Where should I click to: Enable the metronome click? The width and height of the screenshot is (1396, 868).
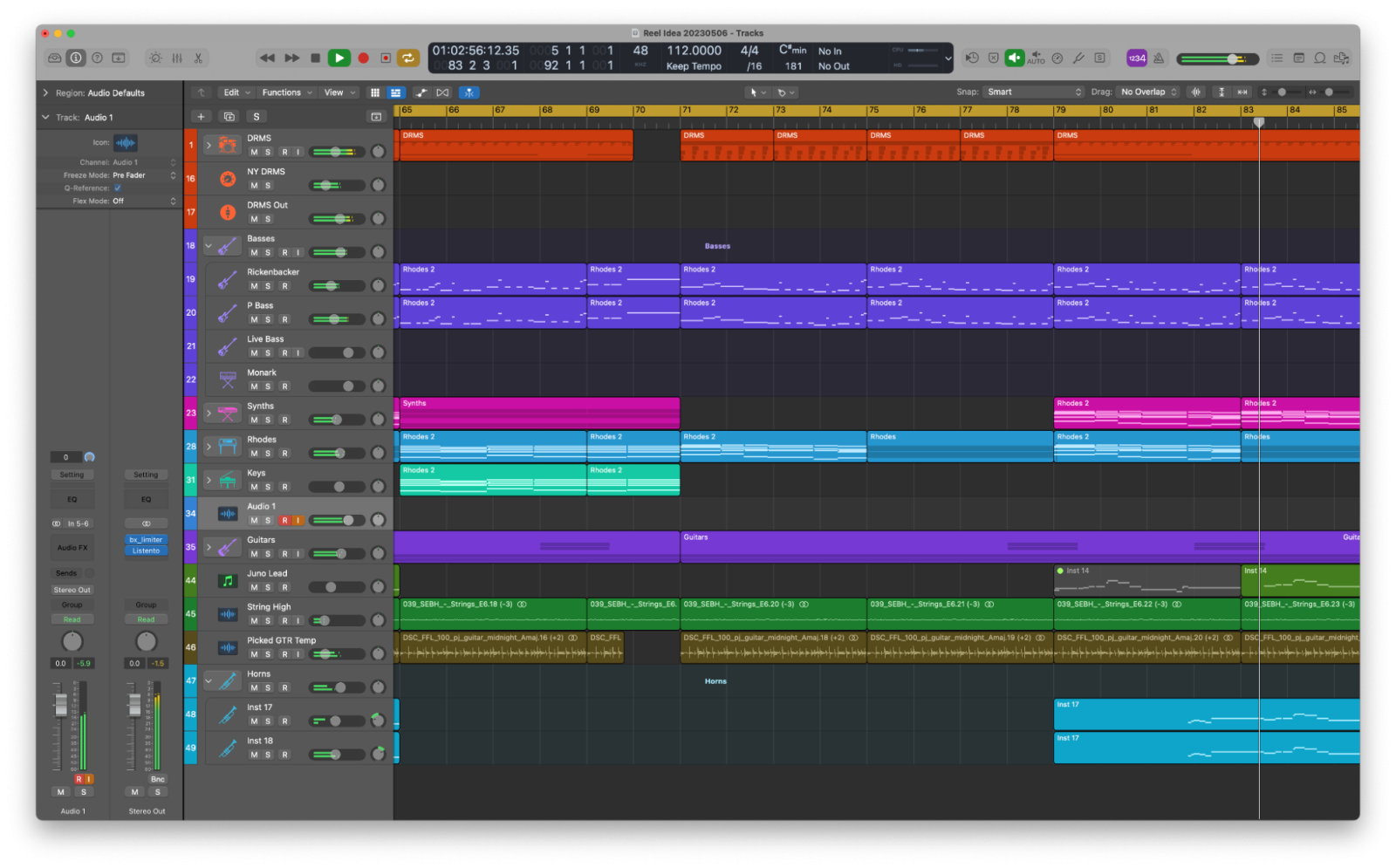(x=1158, y=58)
